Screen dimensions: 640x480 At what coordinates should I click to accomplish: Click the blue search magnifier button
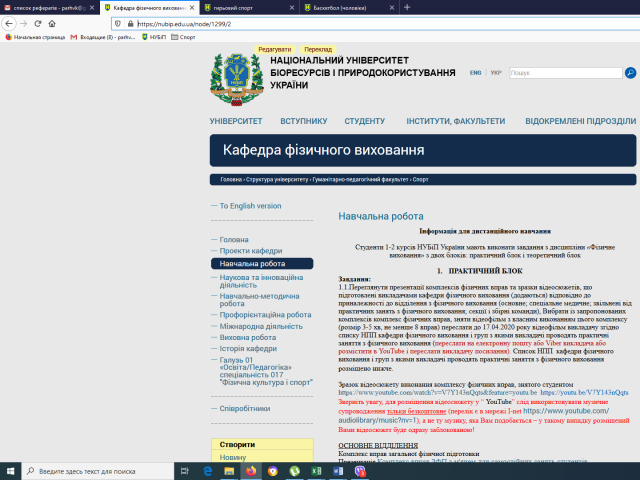(630, 73)
